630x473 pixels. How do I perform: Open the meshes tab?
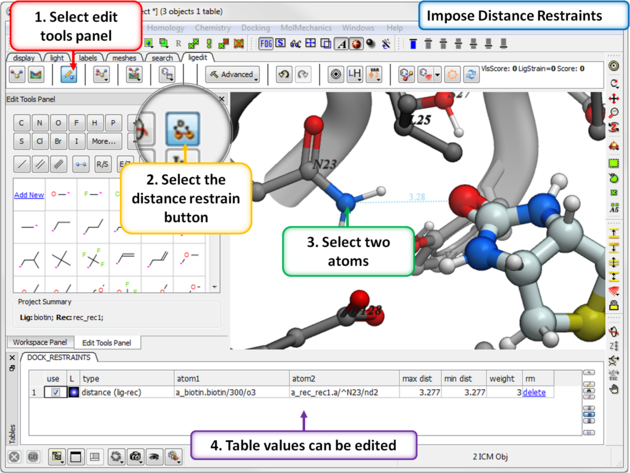click(125, 58)
